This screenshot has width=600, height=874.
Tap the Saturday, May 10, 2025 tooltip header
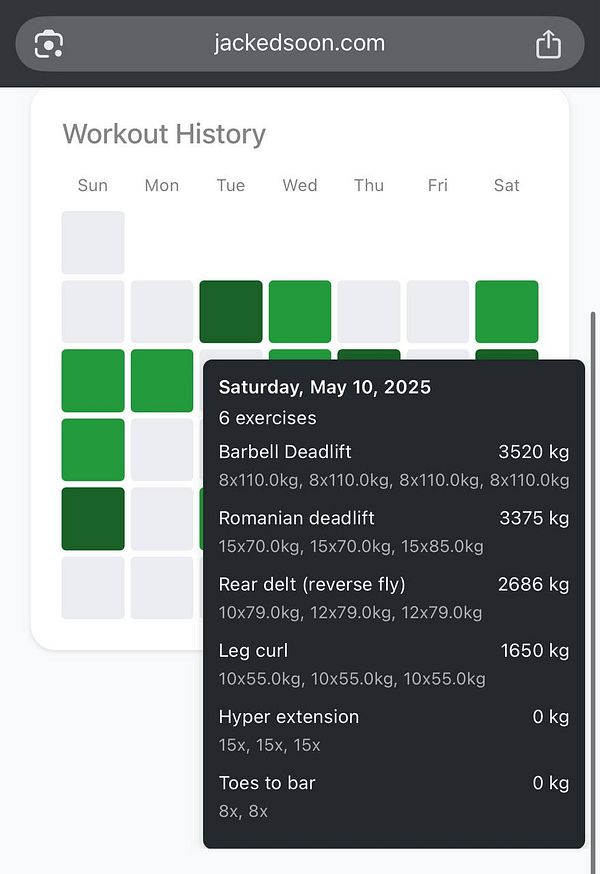[x=325, y=387]
